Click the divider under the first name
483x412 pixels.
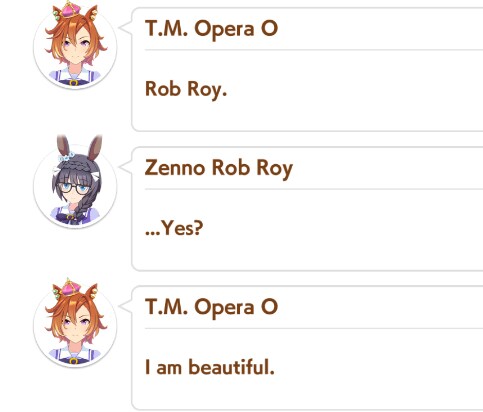pyautogui.click(x=314, y=50)
